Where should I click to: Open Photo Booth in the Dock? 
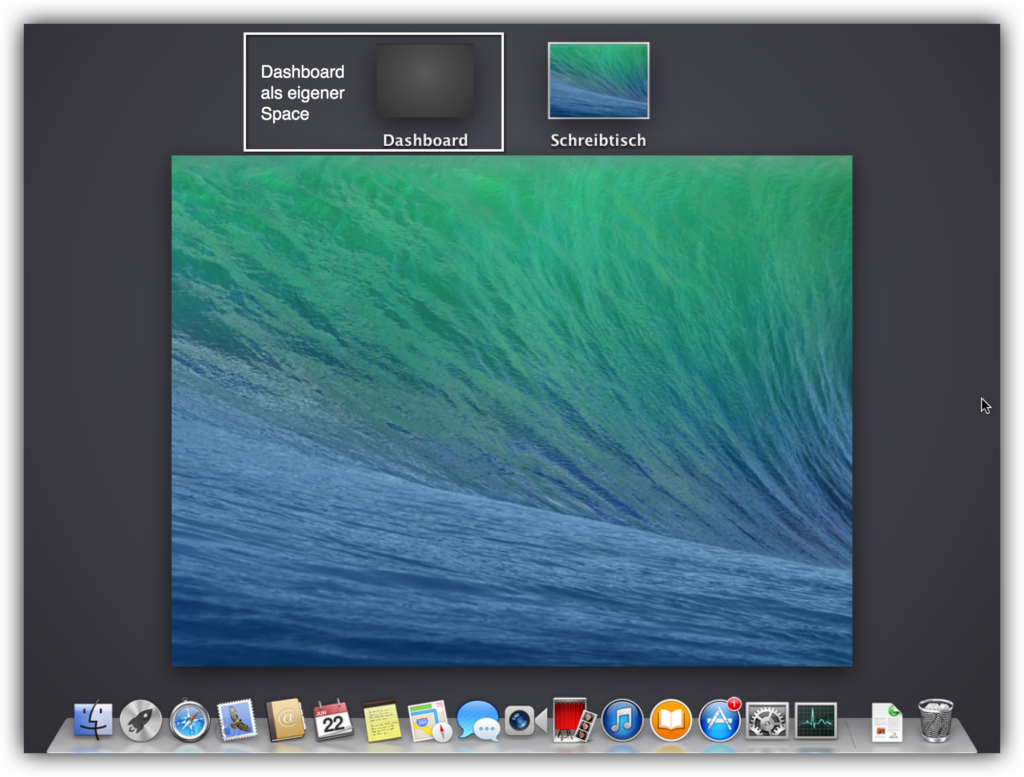573,720
